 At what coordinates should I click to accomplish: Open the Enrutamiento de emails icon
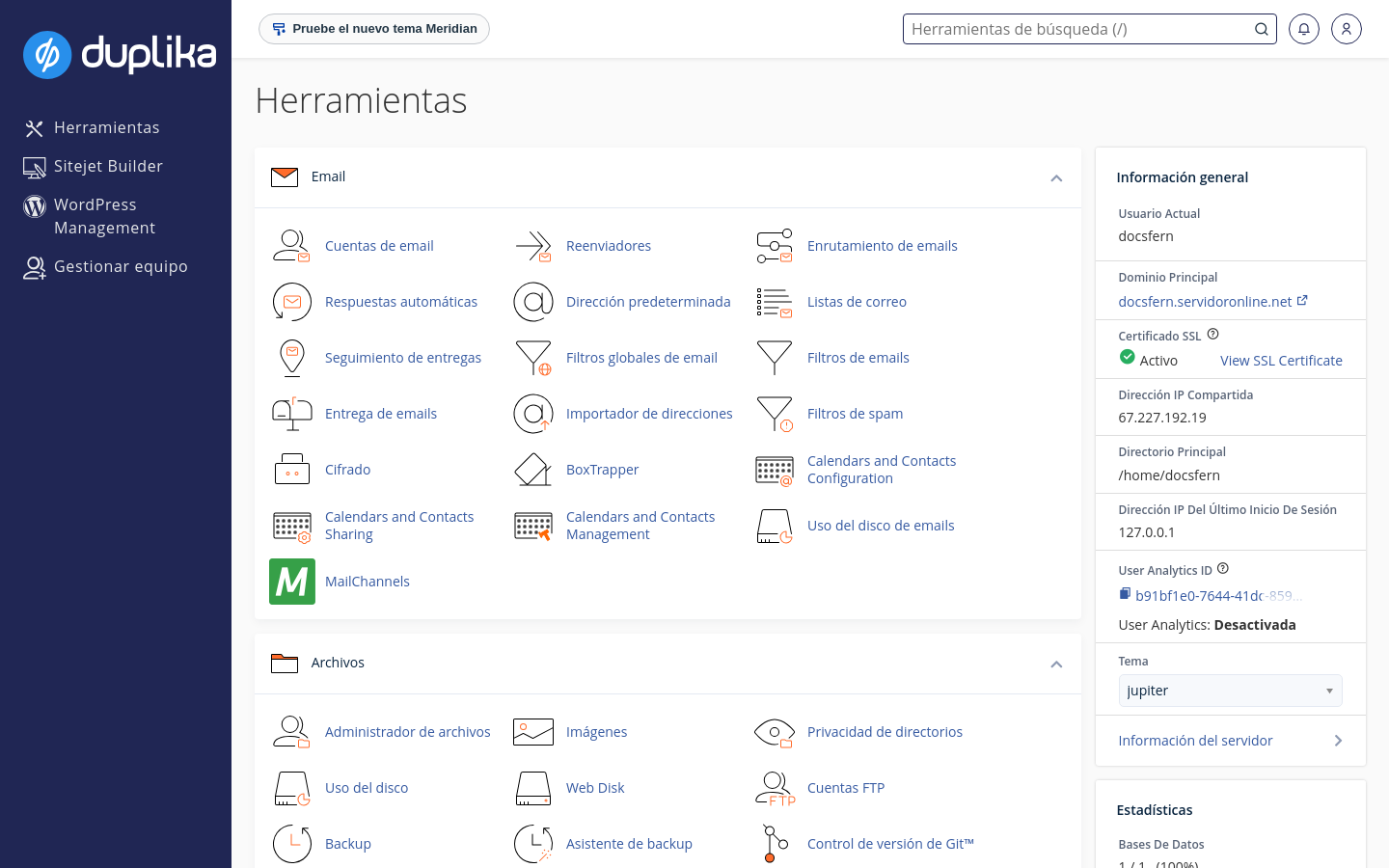774,246
